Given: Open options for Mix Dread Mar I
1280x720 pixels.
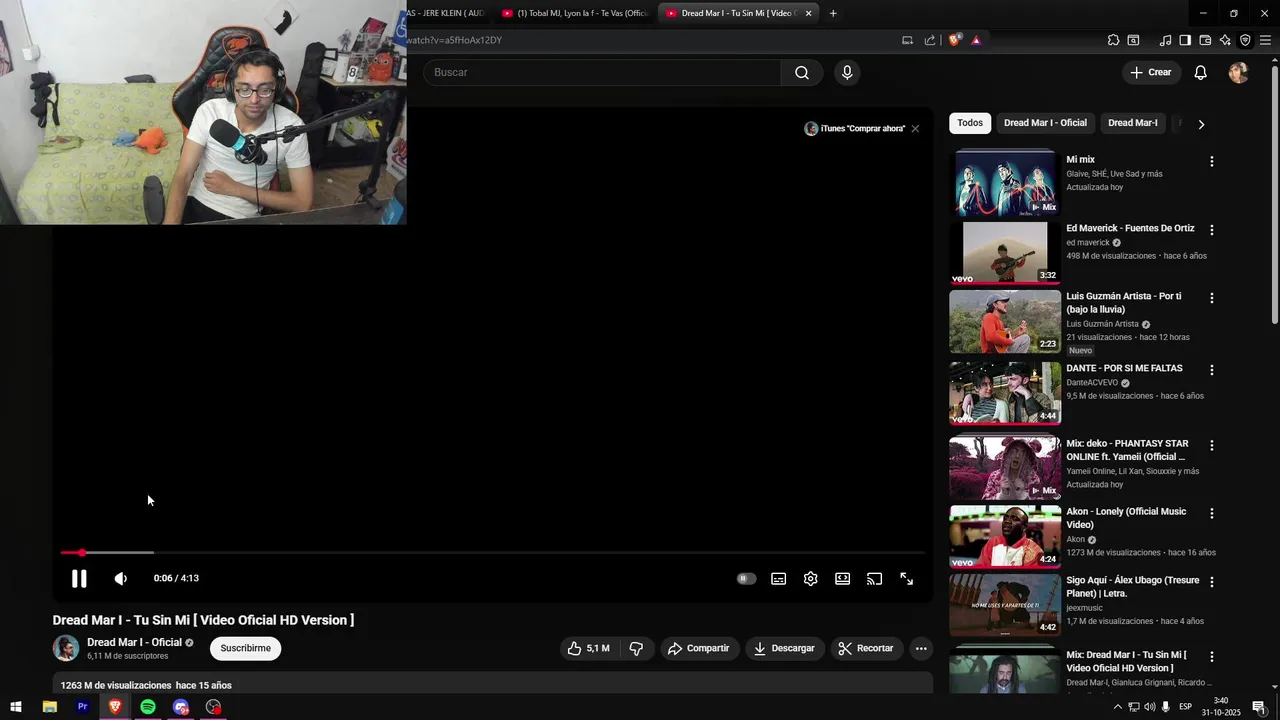Looking at the screenshot, I should 1211,657.
